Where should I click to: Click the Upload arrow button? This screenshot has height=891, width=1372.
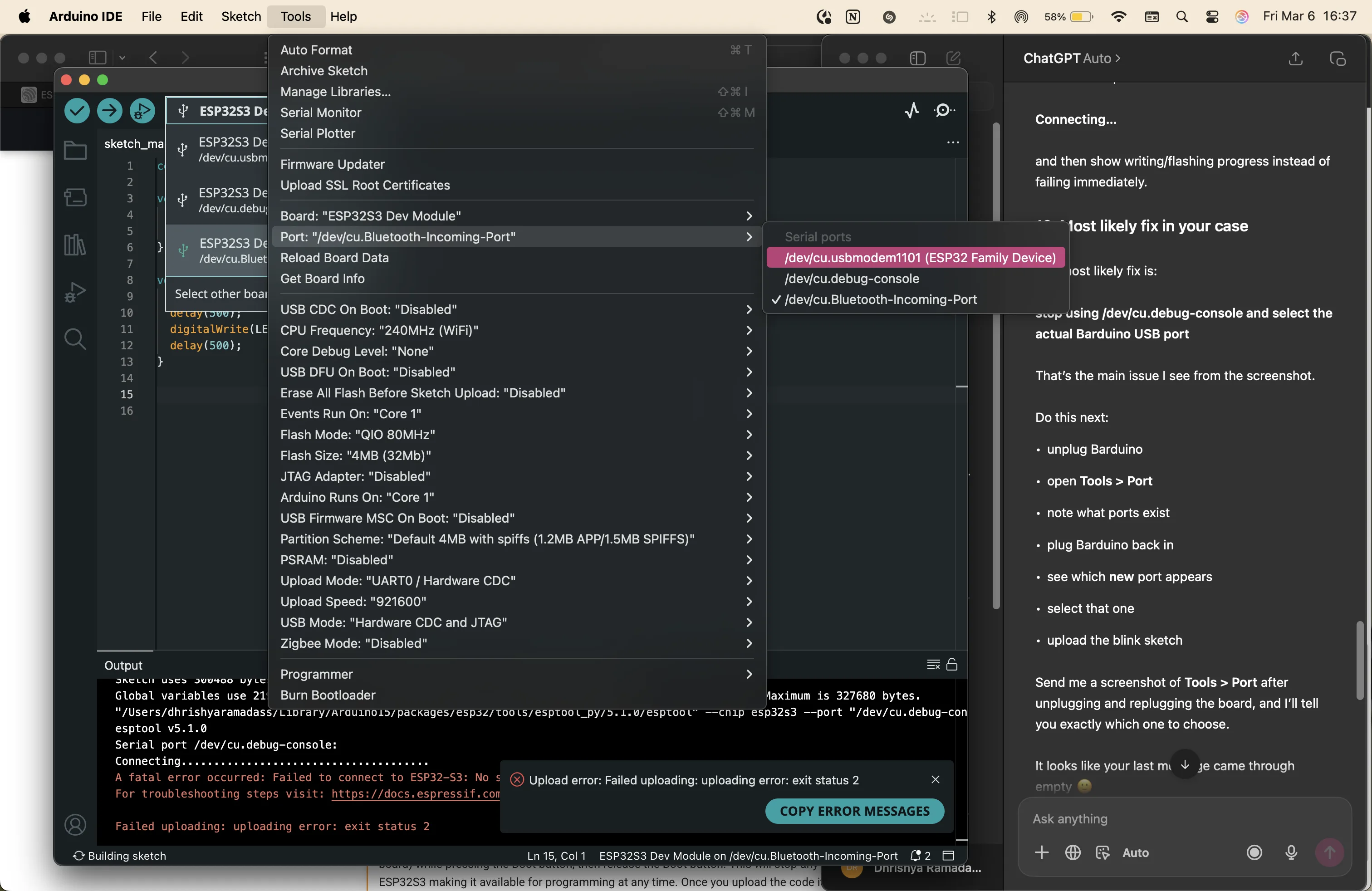tap(109, 111)
